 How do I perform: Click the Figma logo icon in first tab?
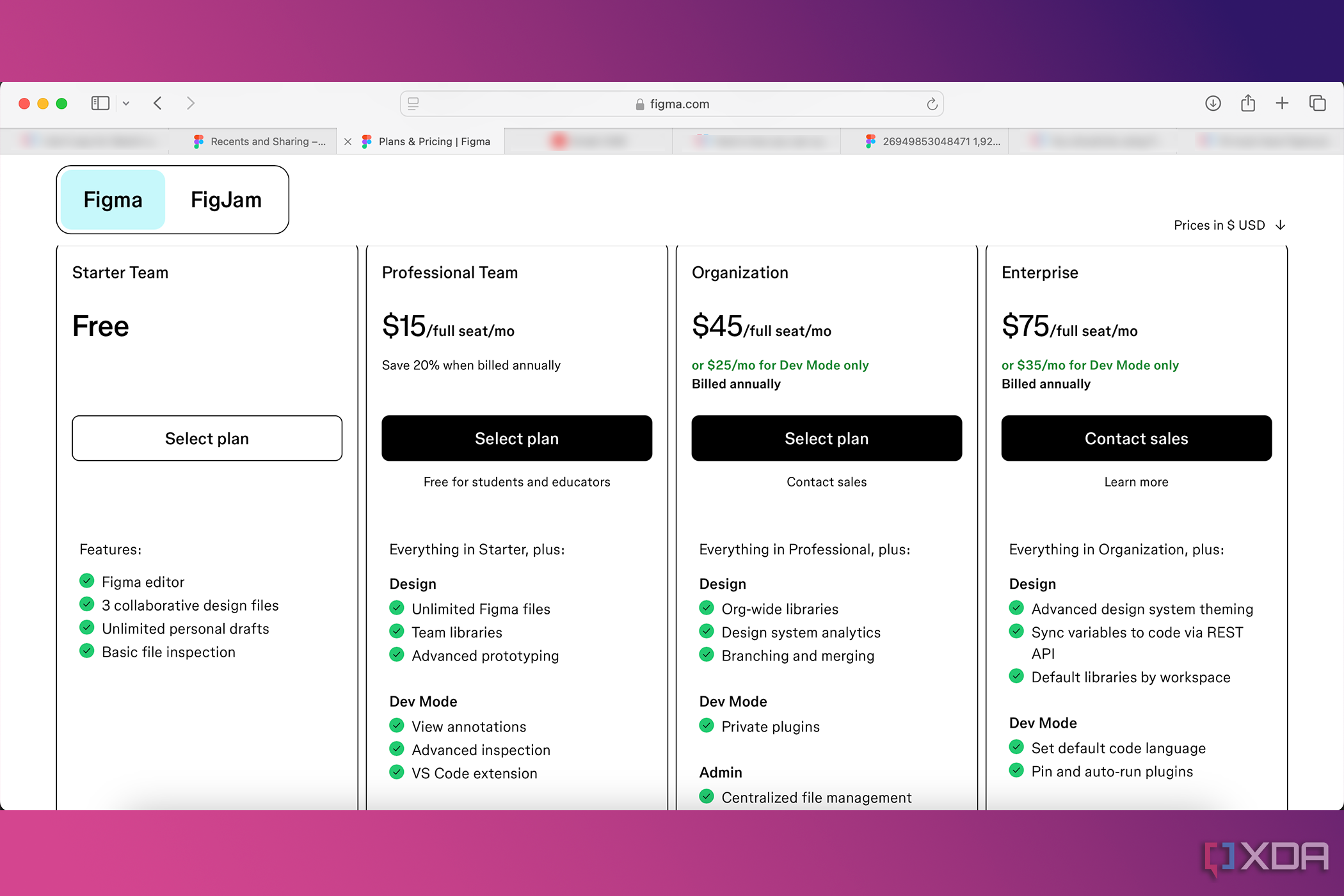coord(197,141)
